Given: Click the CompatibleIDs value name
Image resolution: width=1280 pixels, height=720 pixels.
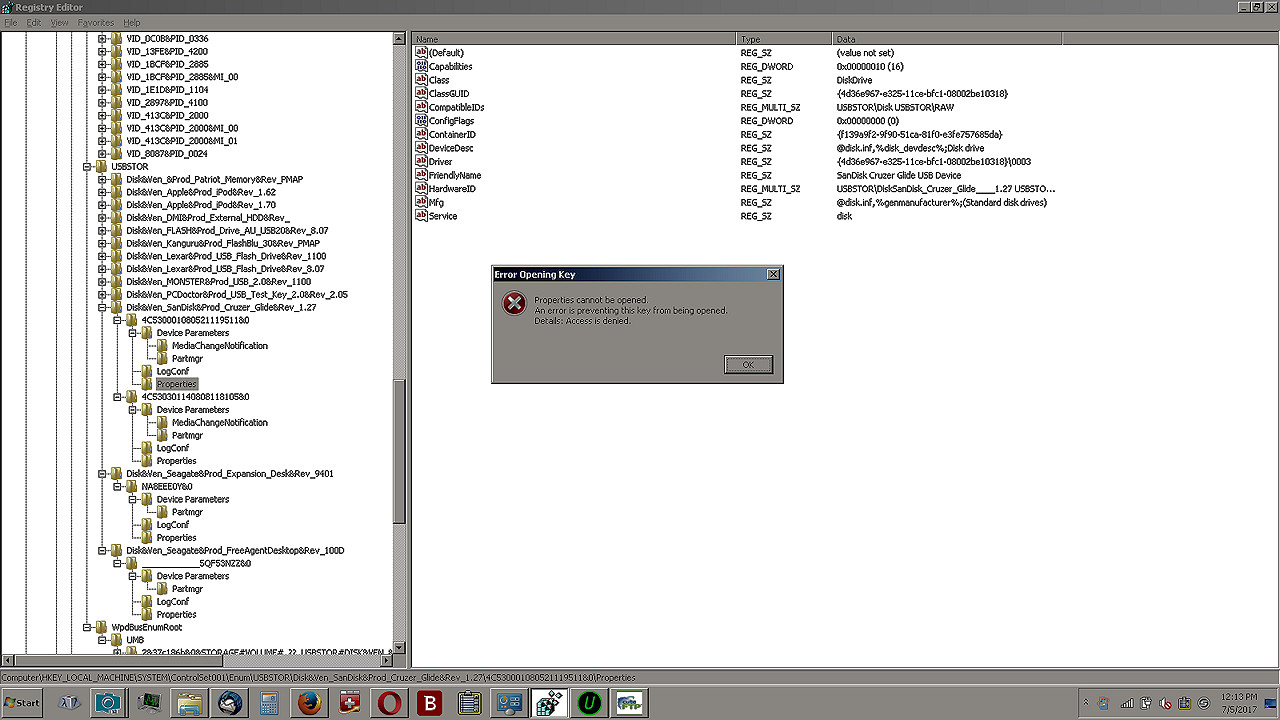Looking at the screenshot, I should (456, 107).
